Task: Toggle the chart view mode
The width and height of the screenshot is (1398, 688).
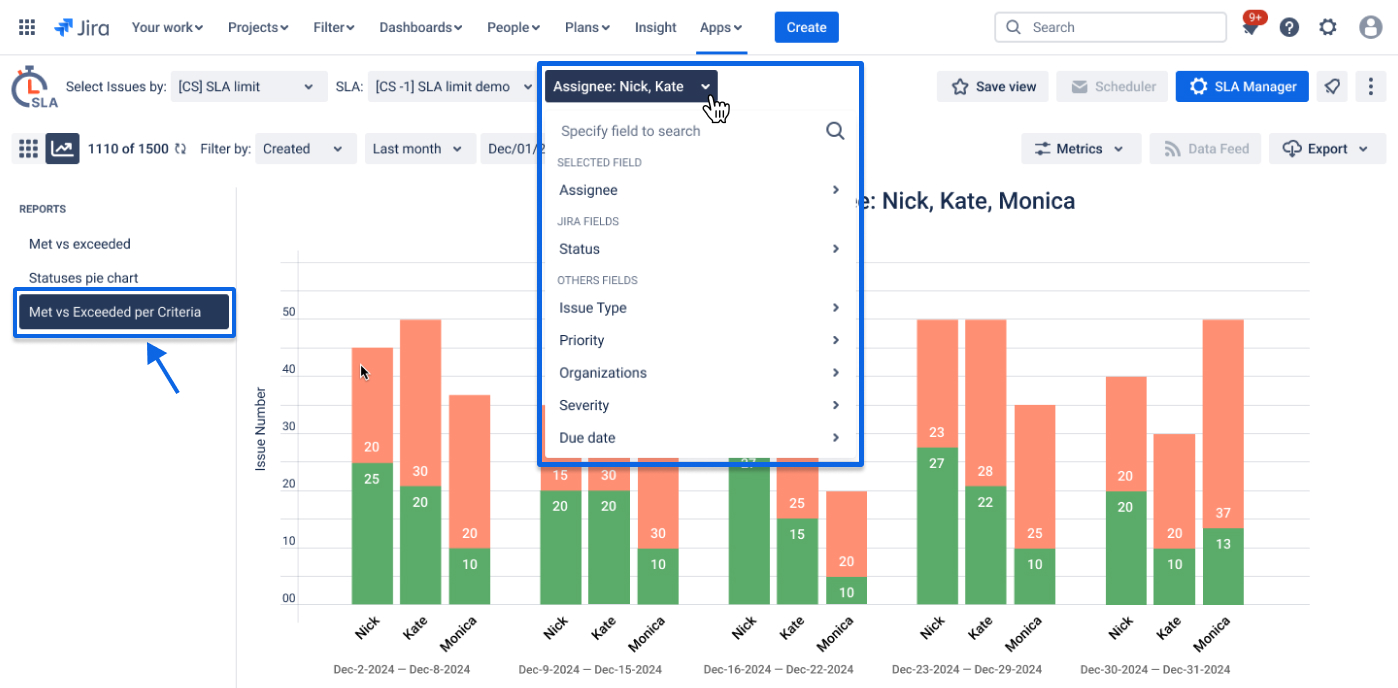Action: (62, 148)
